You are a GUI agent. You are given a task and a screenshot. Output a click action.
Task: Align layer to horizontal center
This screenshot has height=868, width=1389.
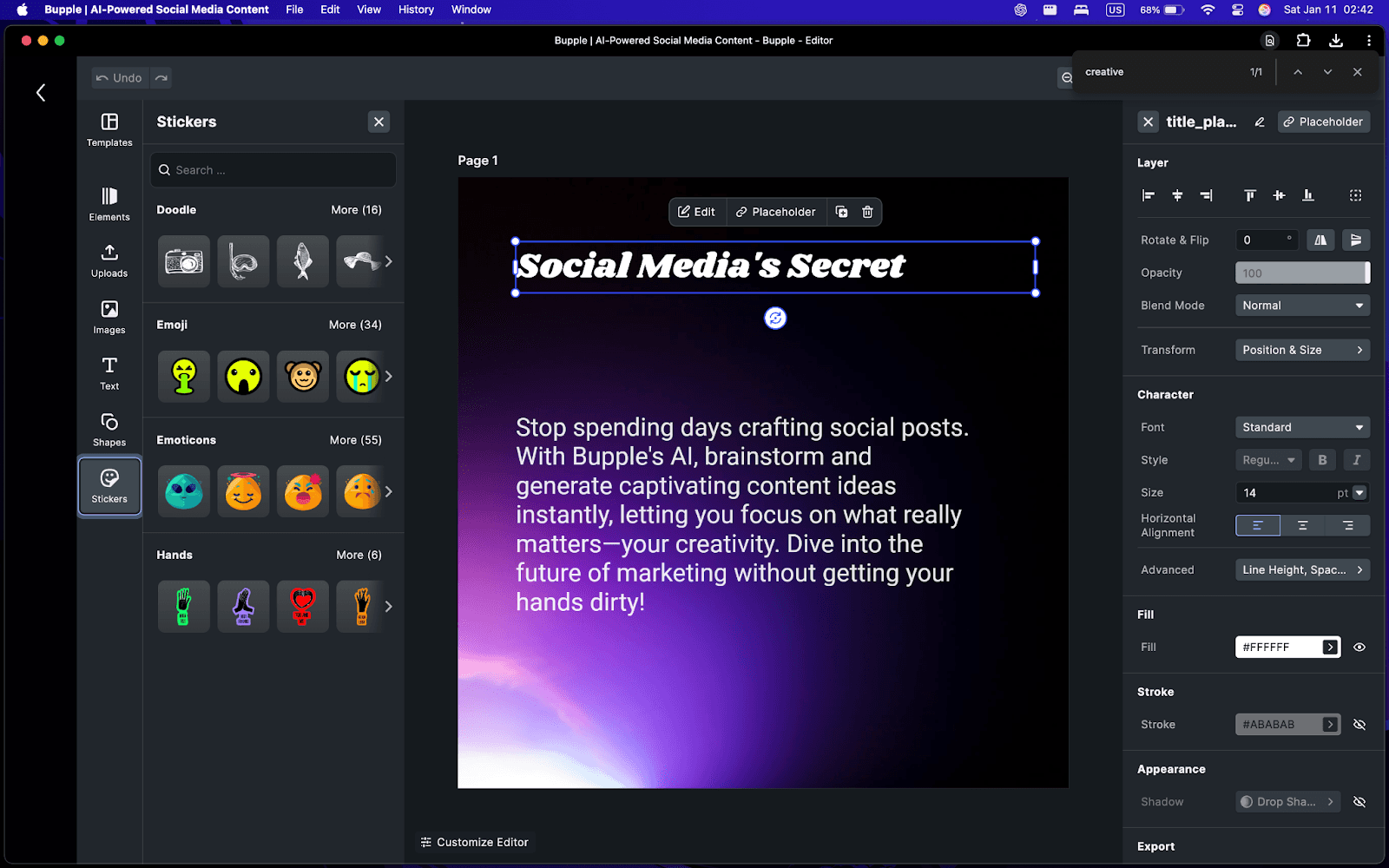(x=1177, y=195)
